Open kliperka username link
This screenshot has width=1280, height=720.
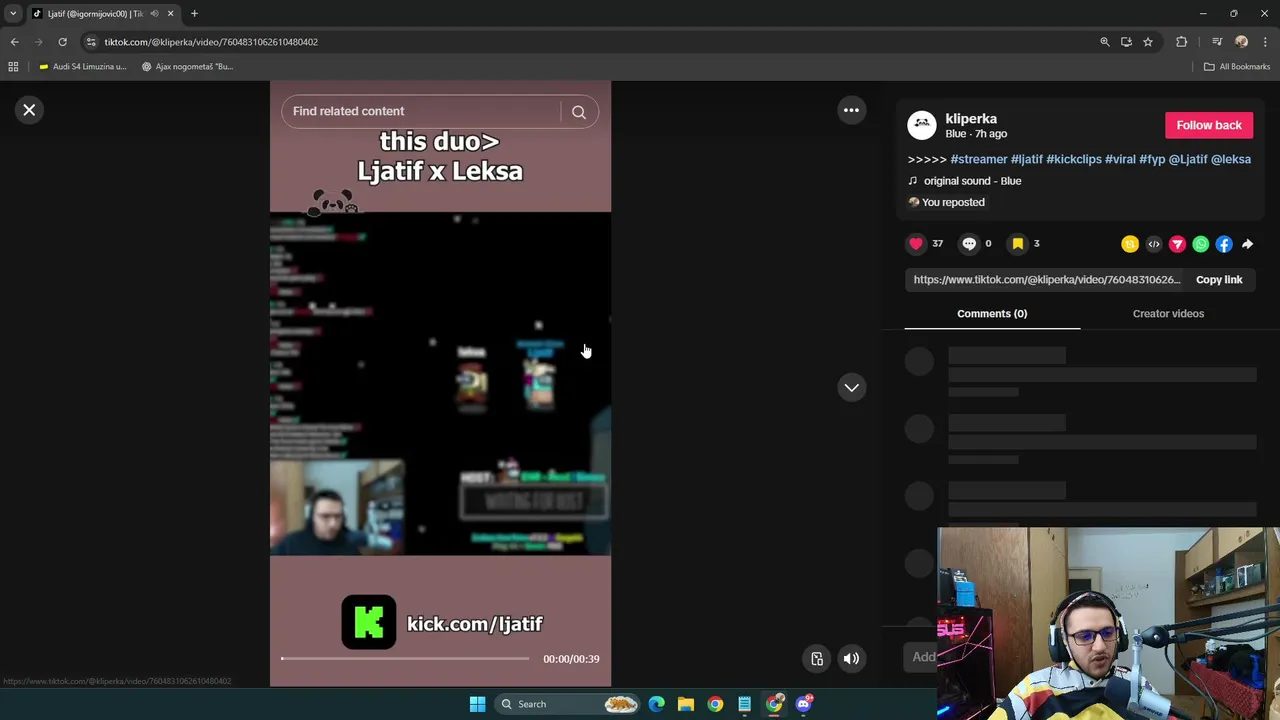pyautogui.click(x=971, y=118)
